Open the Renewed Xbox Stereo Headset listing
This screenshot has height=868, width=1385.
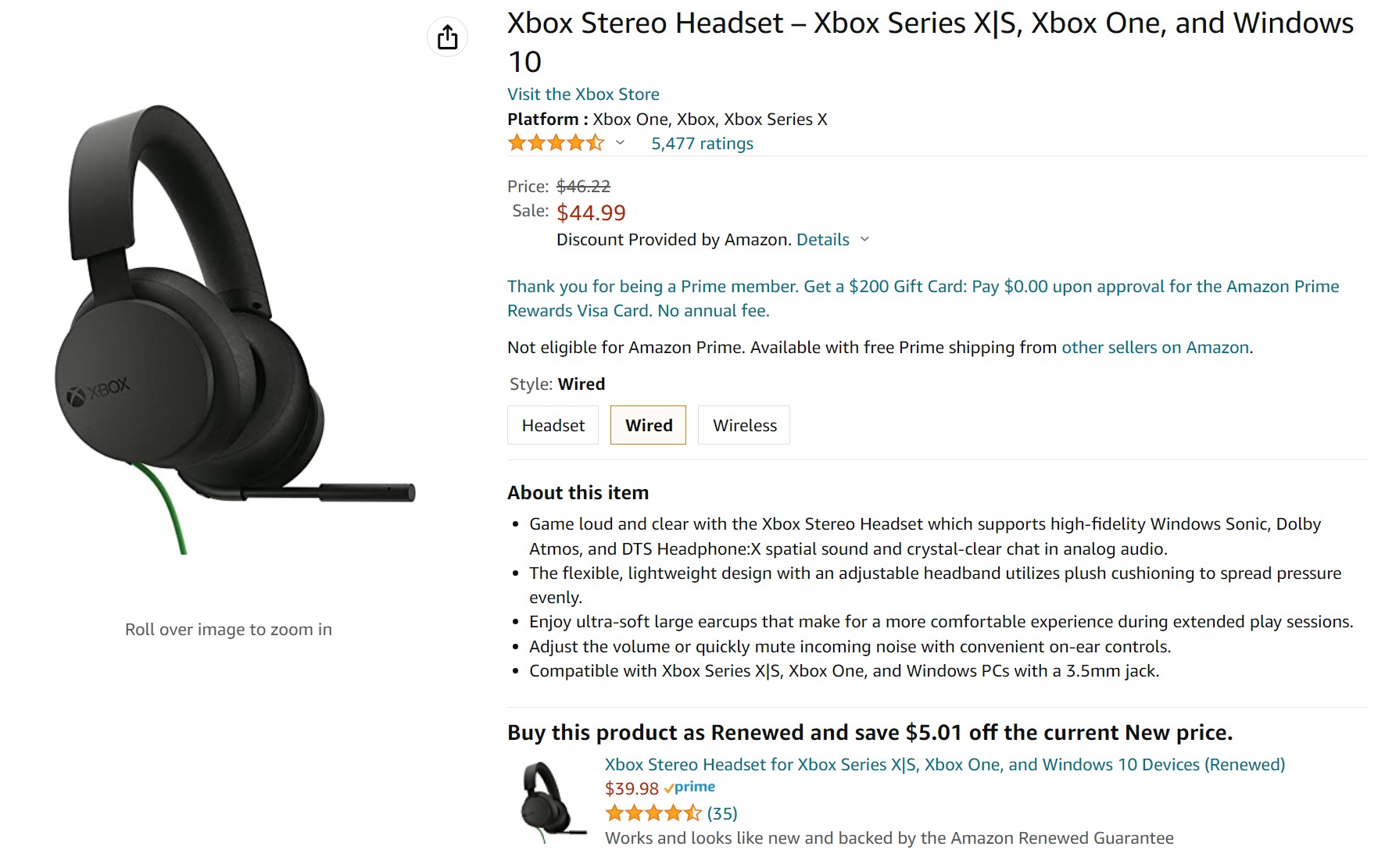coord(944,764)
